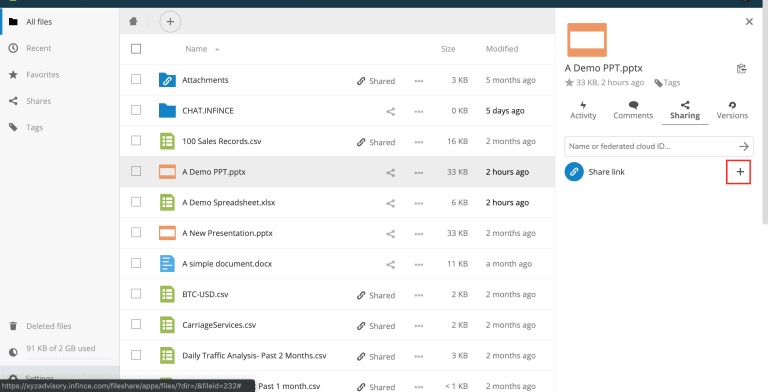The height and width of the screenshot is (392, 768).
Task: Click share icon for A Demo PPT.pptx
Action: coord(390,172)
